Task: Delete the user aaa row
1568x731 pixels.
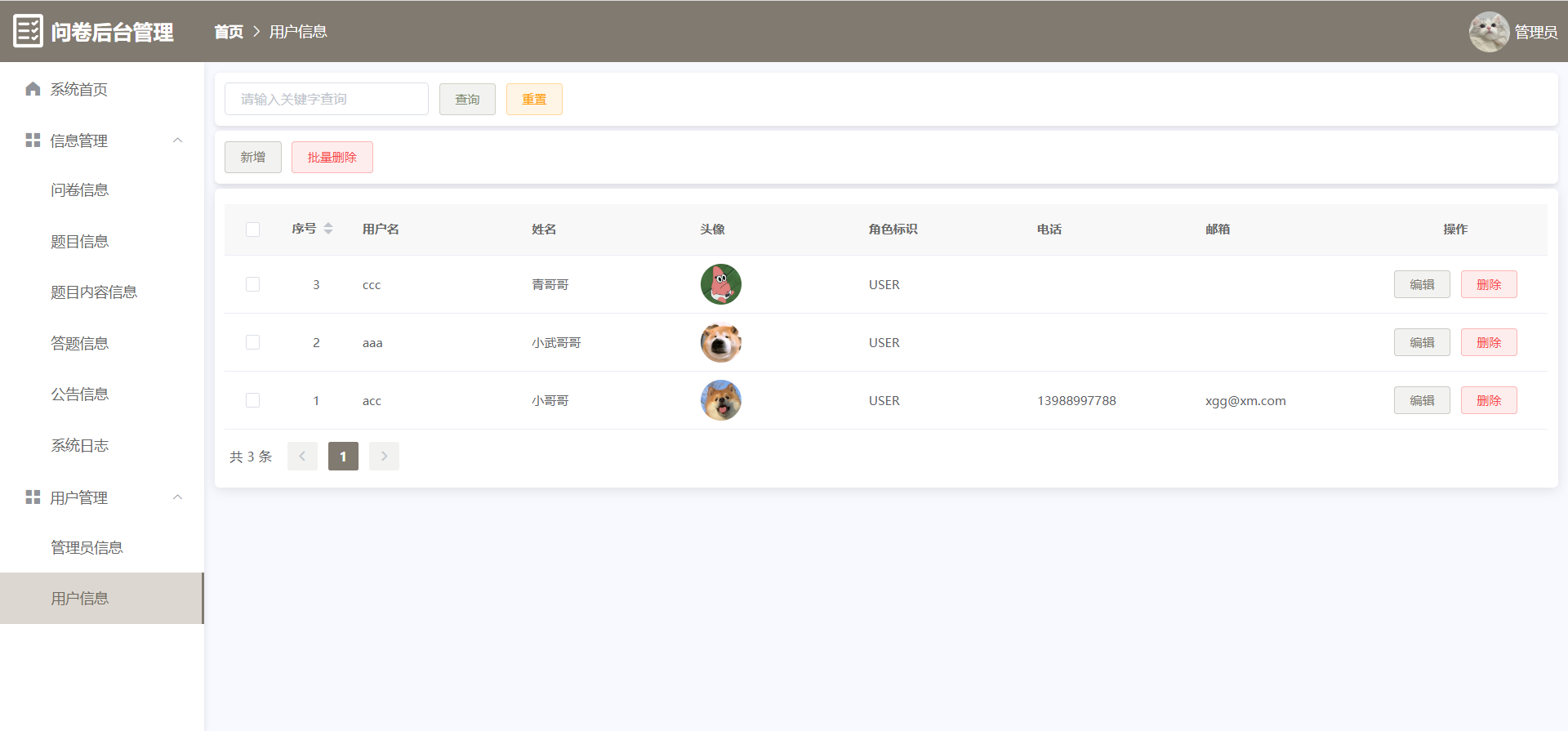Action: tap(1489, 342)
